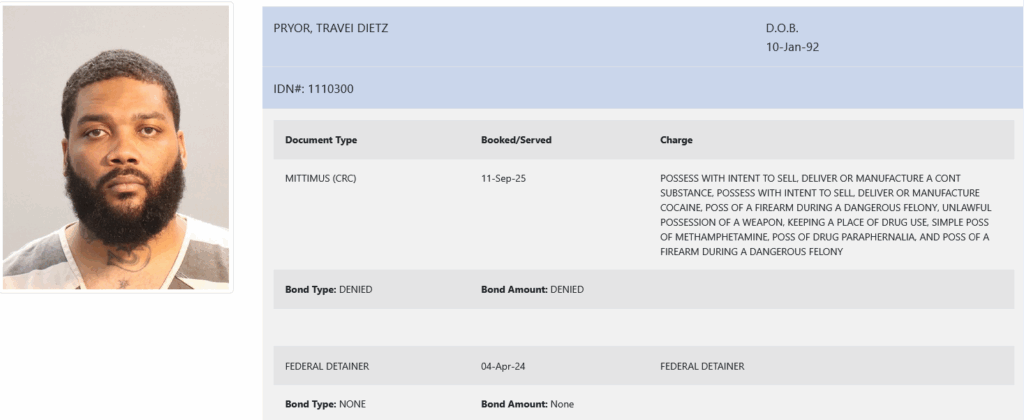Image resolution: width=1024 pixels, height=420 pixels.
Task: Click Bond Type: NONE field
Action: click(324, 404)
